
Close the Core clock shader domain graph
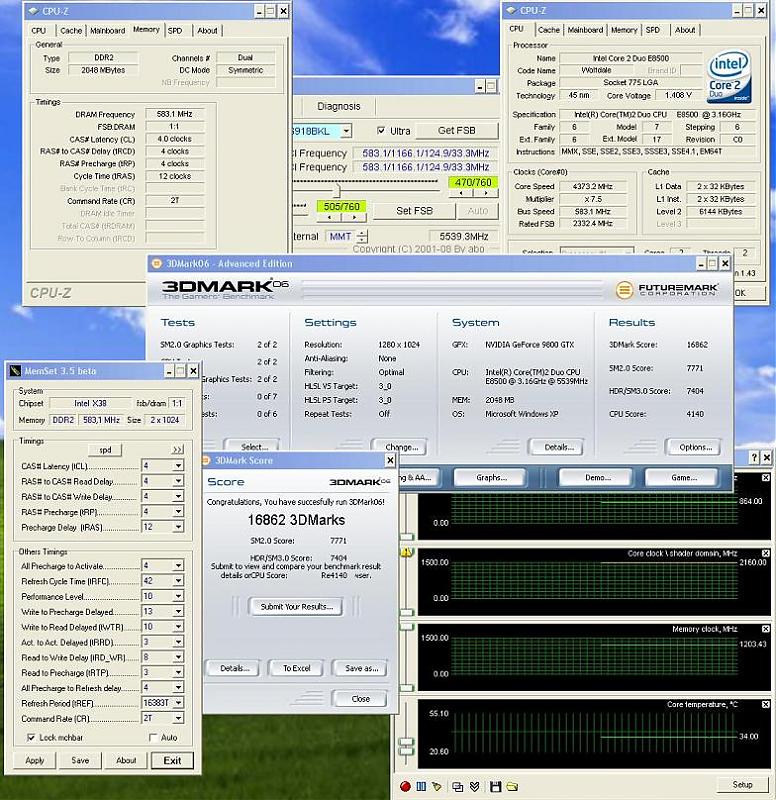pyautogui.click(x=765, y=553)
